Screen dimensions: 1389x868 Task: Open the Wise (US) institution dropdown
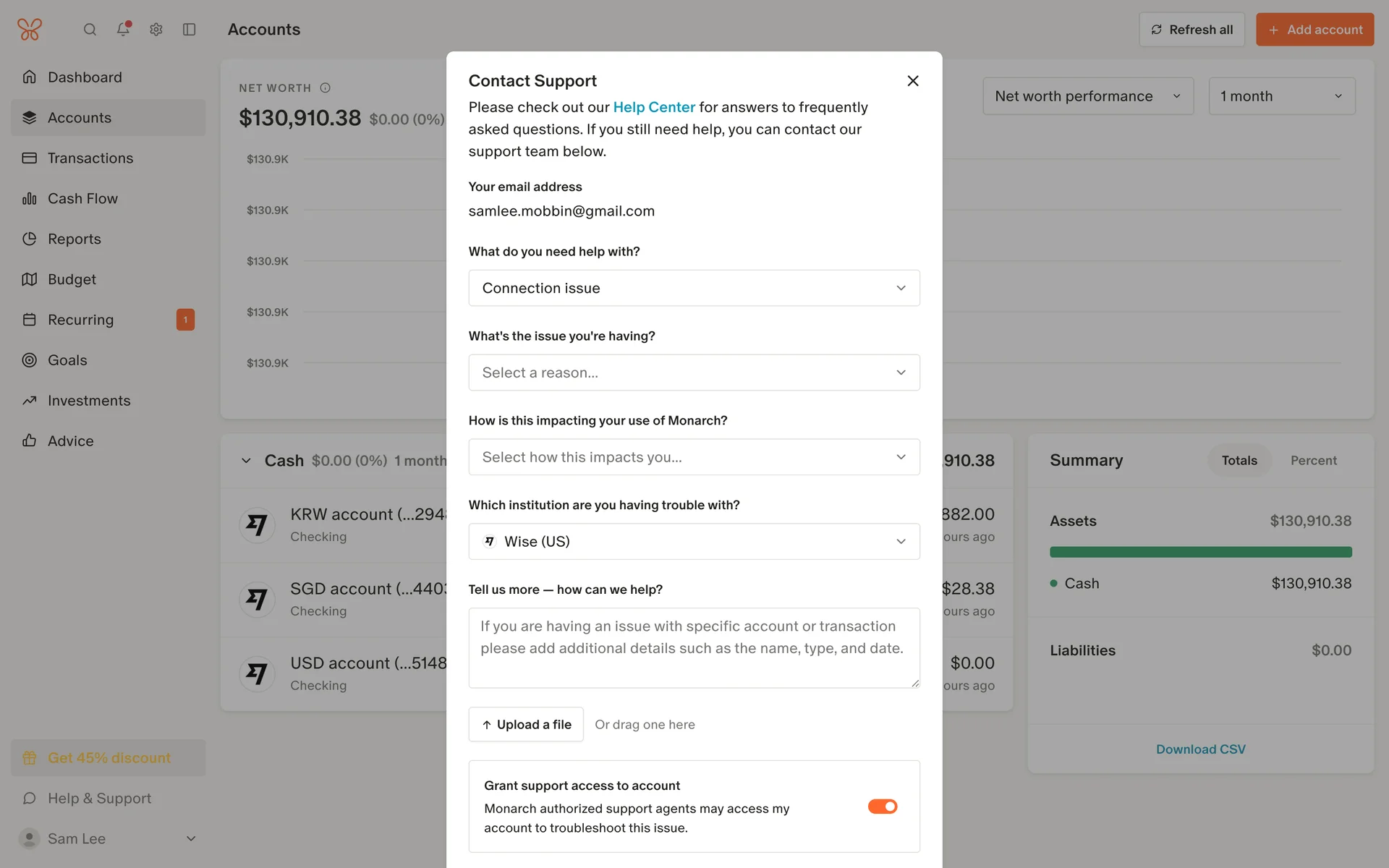pos(694,542)
